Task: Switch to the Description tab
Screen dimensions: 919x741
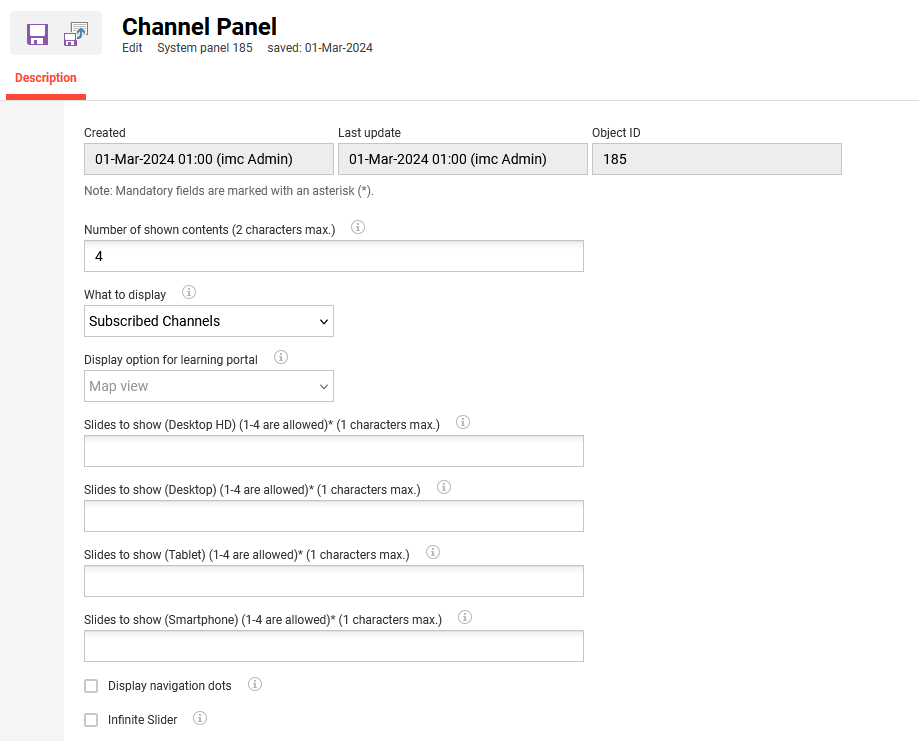Action: 46,78
